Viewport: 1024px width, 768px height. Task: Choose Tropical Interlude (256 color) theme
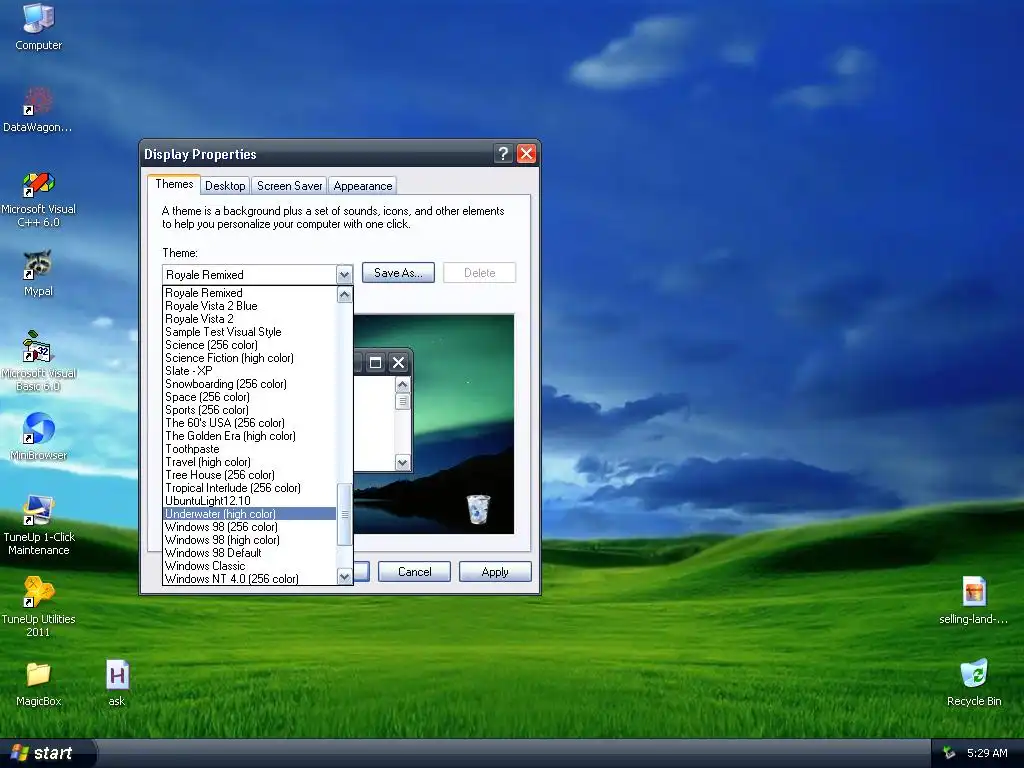[x=249, y=488]
